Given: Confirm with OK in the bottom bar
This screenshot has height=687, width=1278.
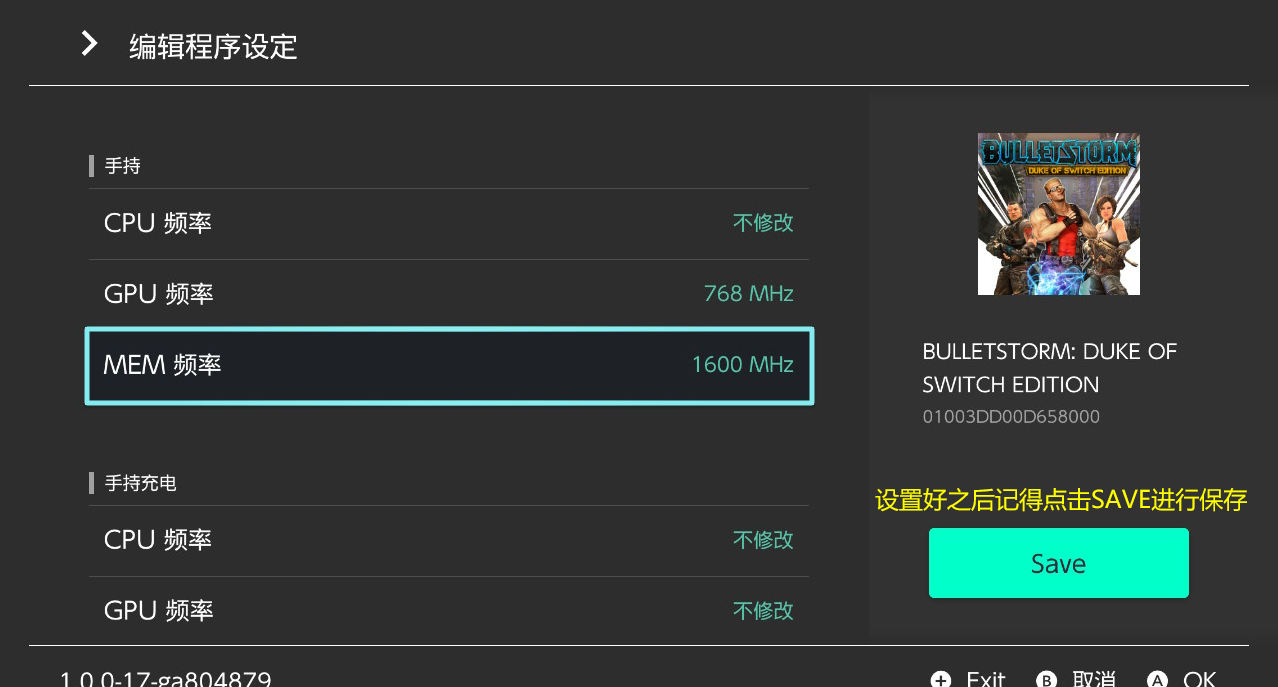Looking at the screenshot, I should coord(1199,680).
